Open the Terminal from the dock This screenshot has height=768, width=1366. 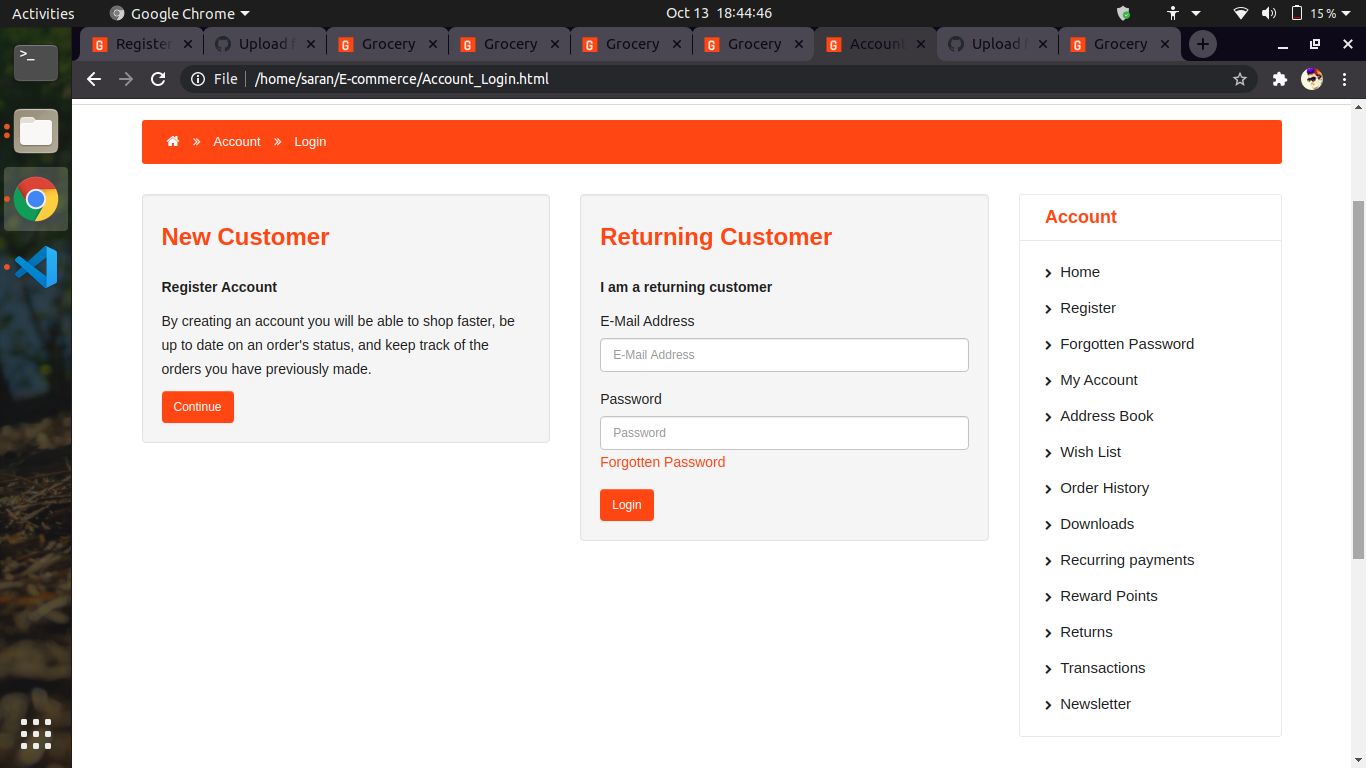tap(35, 62)
